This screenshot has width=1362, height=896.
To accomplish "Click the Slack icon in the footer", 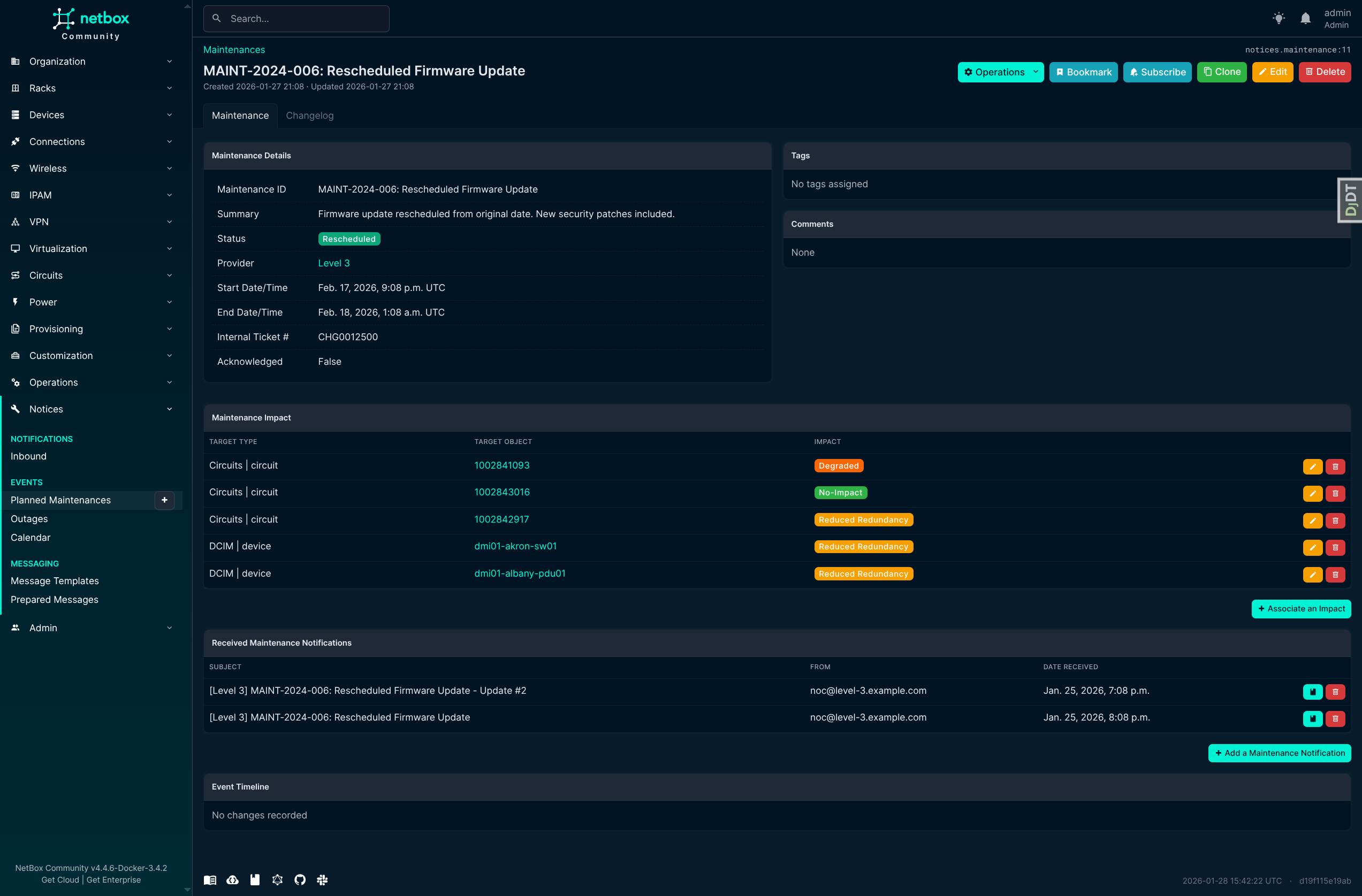I will (x=322, y=879).
